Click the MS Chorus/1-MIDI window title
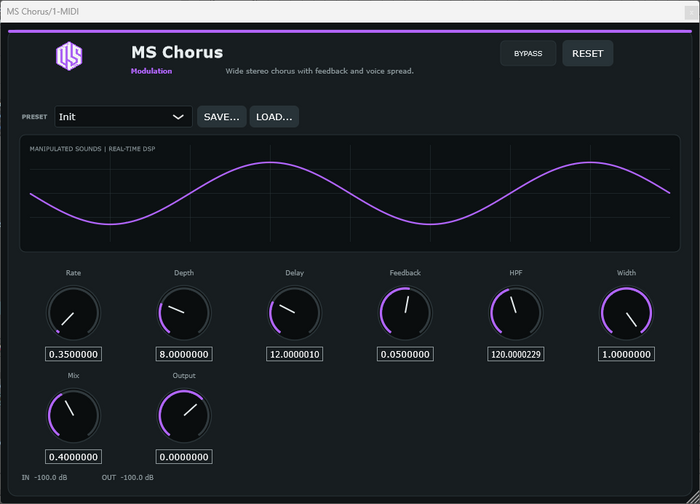The image size is (700, 504). [43, 12]
